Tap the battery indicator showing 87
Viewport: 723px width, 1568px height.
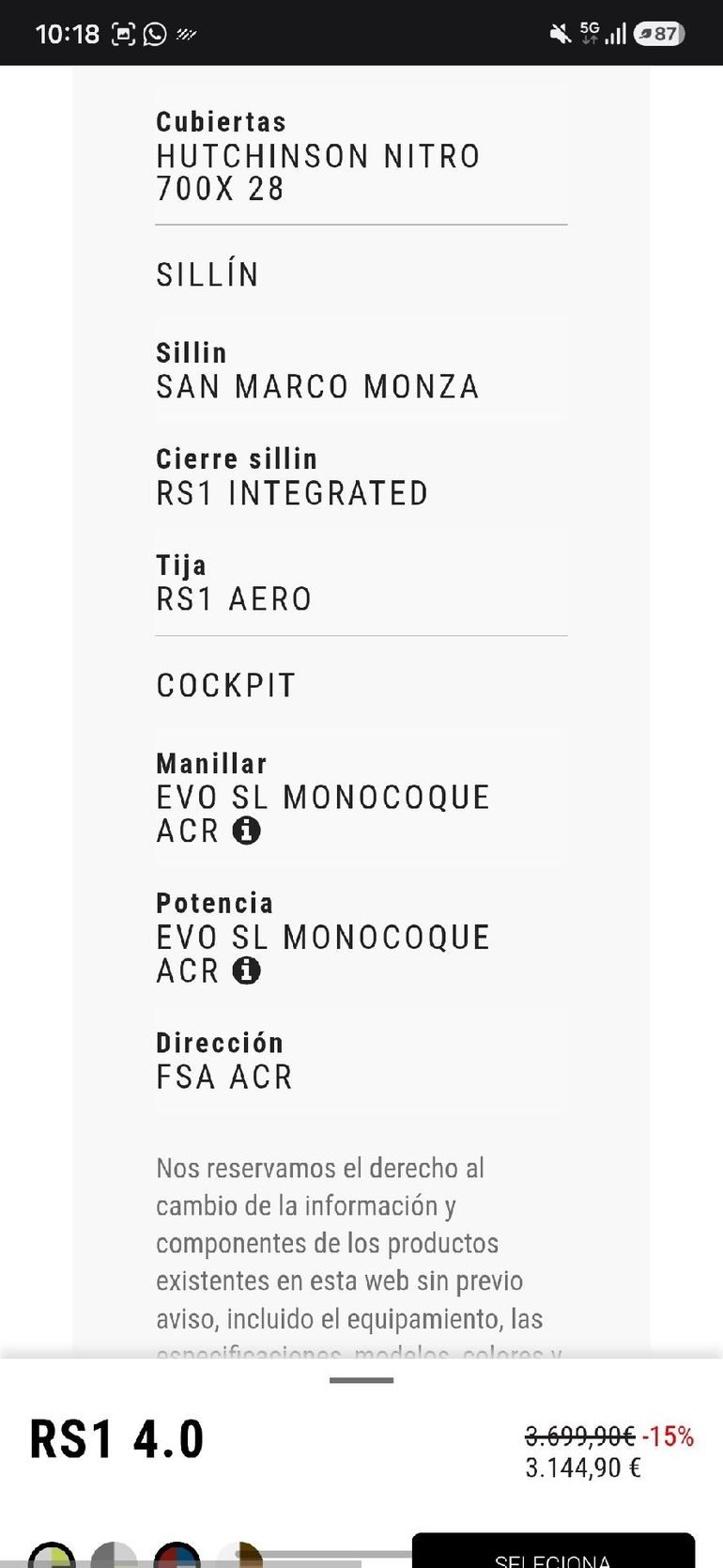coord(659,34)
